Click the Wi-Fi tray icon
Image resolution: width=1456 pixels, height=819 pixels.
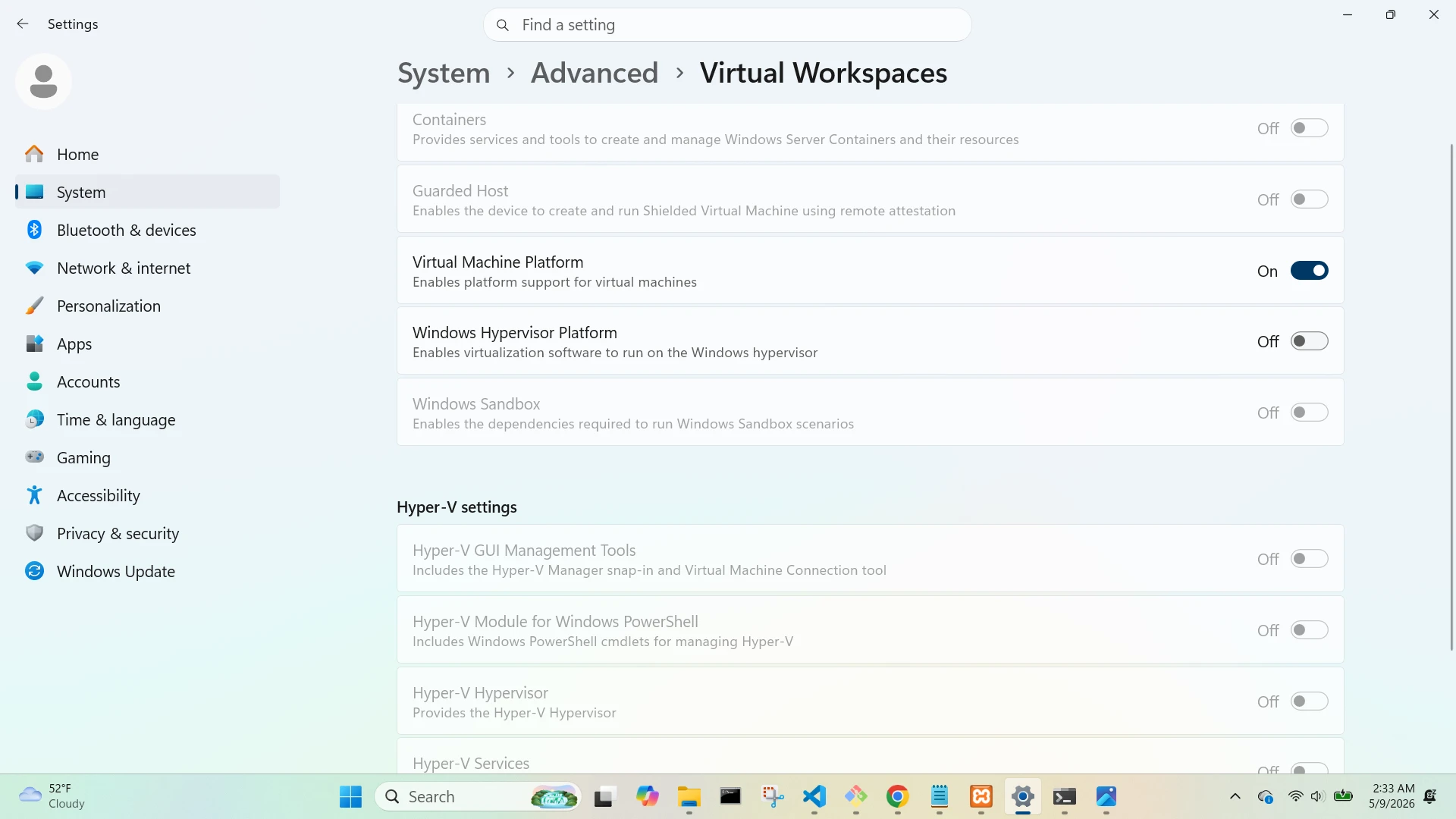click(1296, 796)
